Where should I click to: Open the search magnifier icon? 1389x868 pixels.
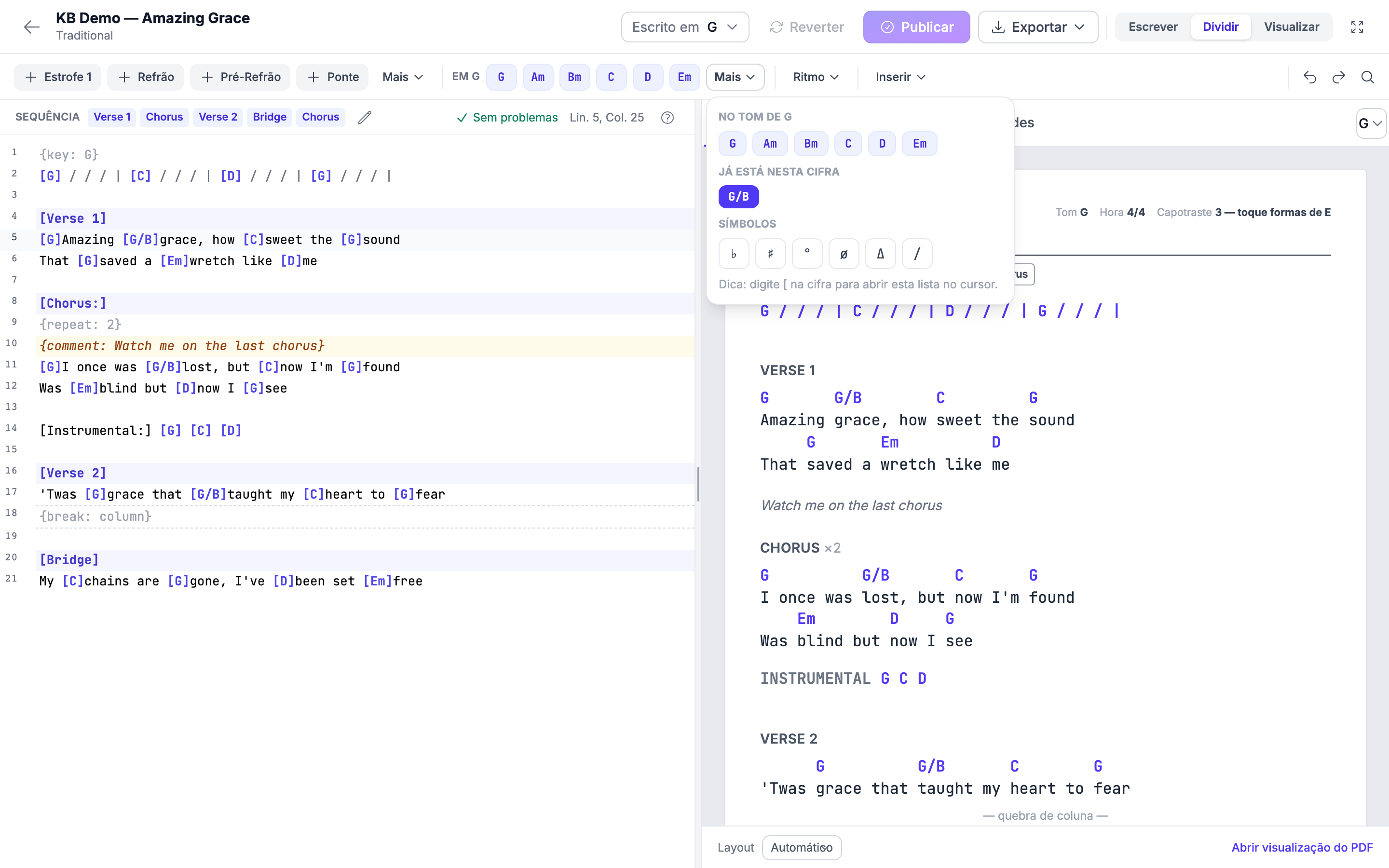tap(1368, 77)
